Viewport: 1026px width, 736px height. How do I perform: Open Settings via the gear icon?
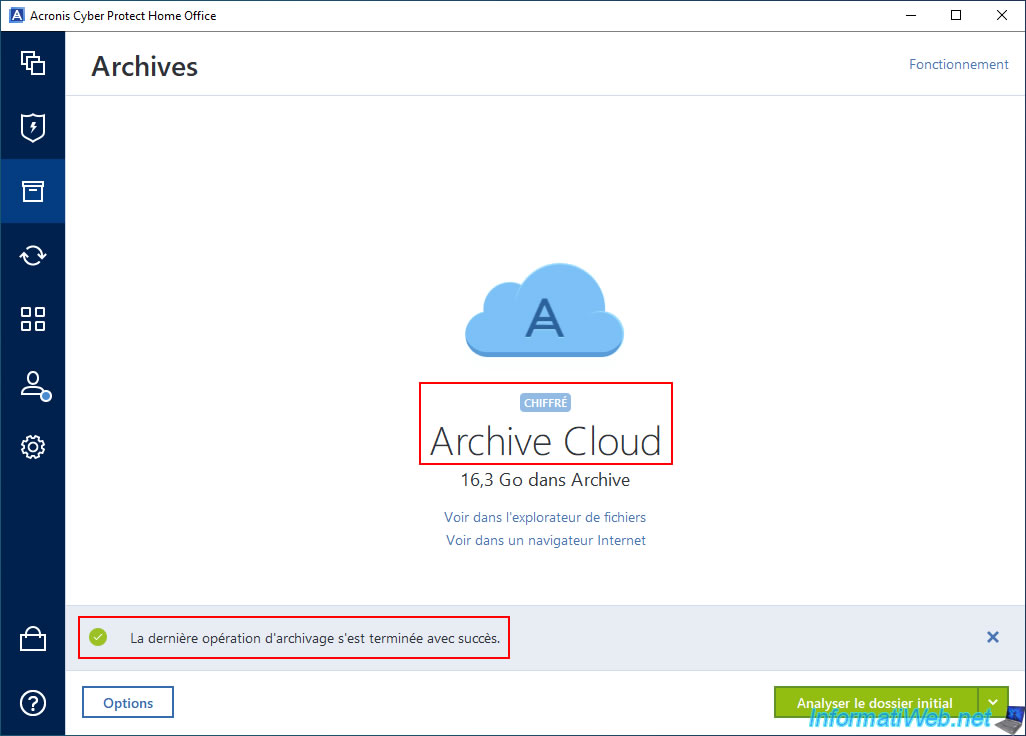(x=33, y=447)
